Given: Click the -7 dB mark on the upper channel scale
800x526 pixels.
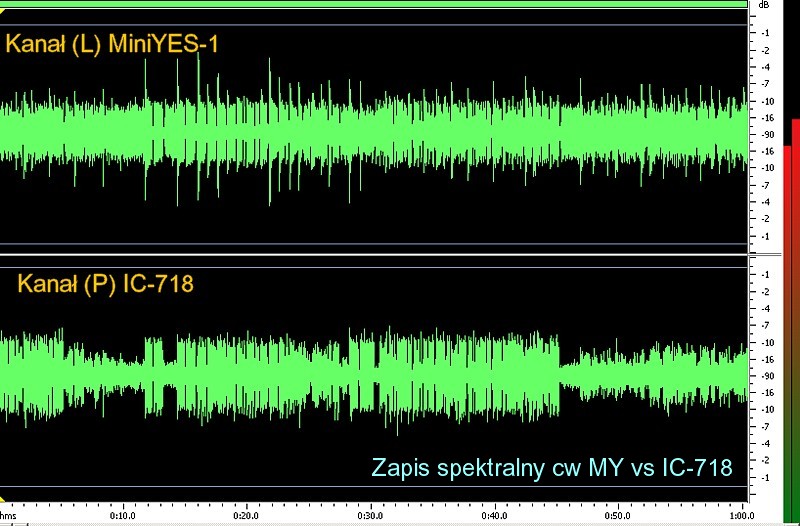Looking at the screenshot, I should 764,84.
